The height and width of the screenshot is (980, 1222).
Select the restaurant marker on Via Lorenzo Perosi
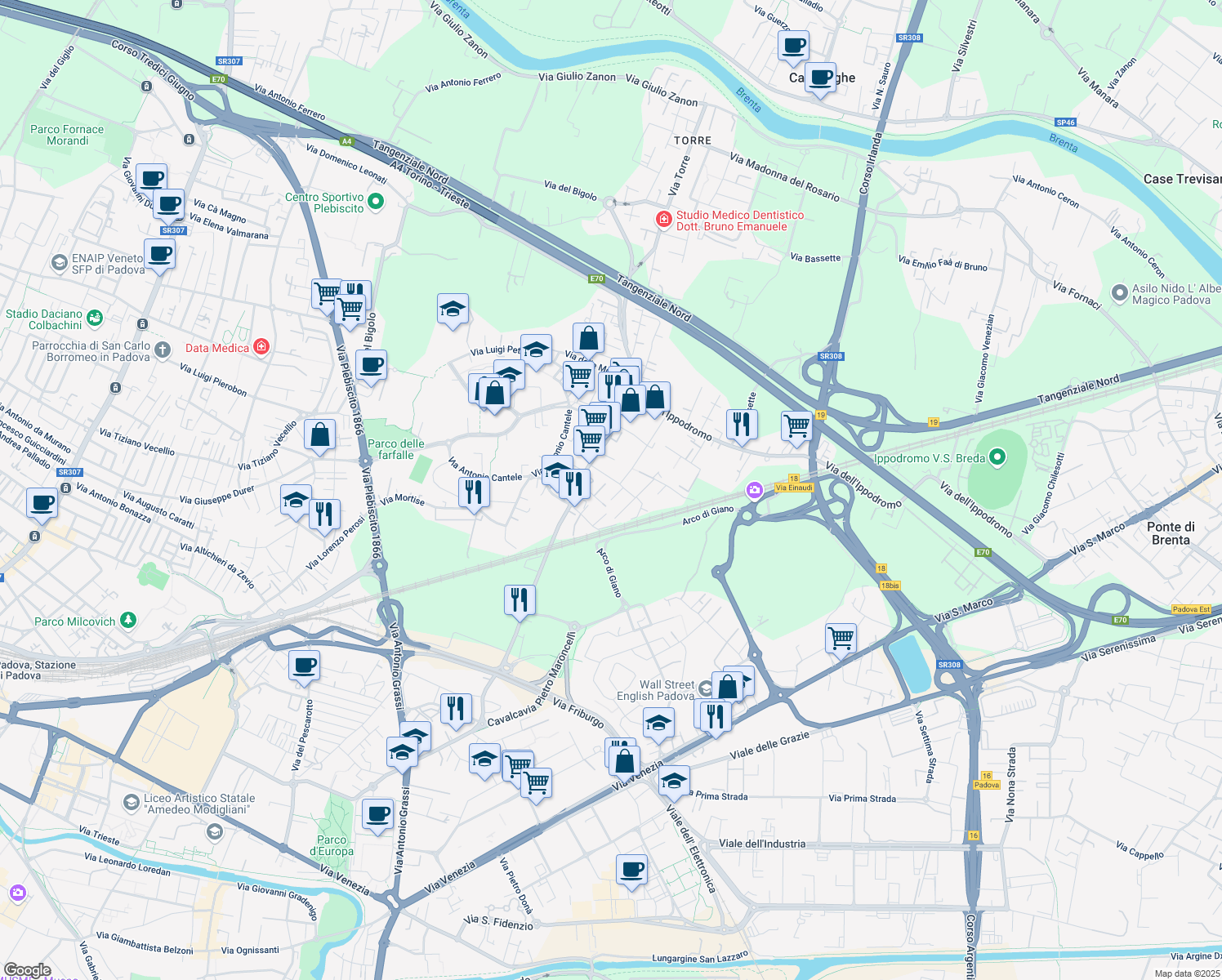point(324,515)
